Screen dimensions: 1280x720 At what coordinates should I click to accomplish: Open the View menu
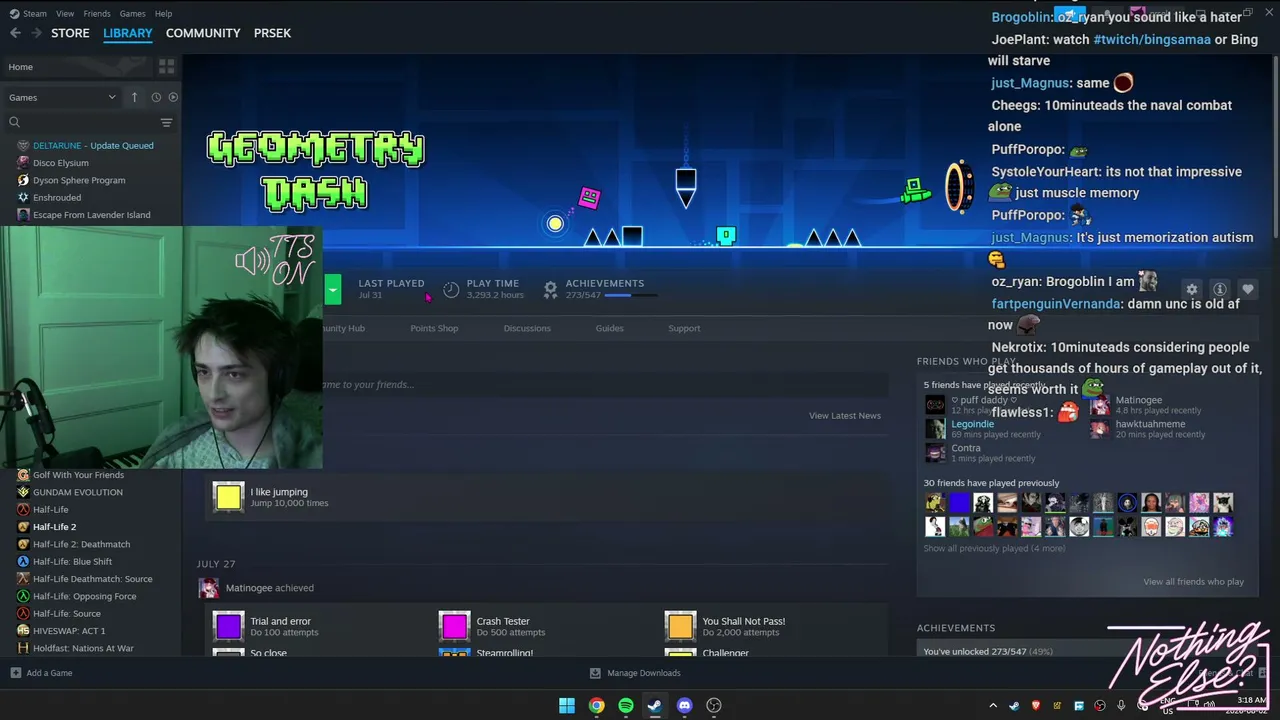(65, 14)
